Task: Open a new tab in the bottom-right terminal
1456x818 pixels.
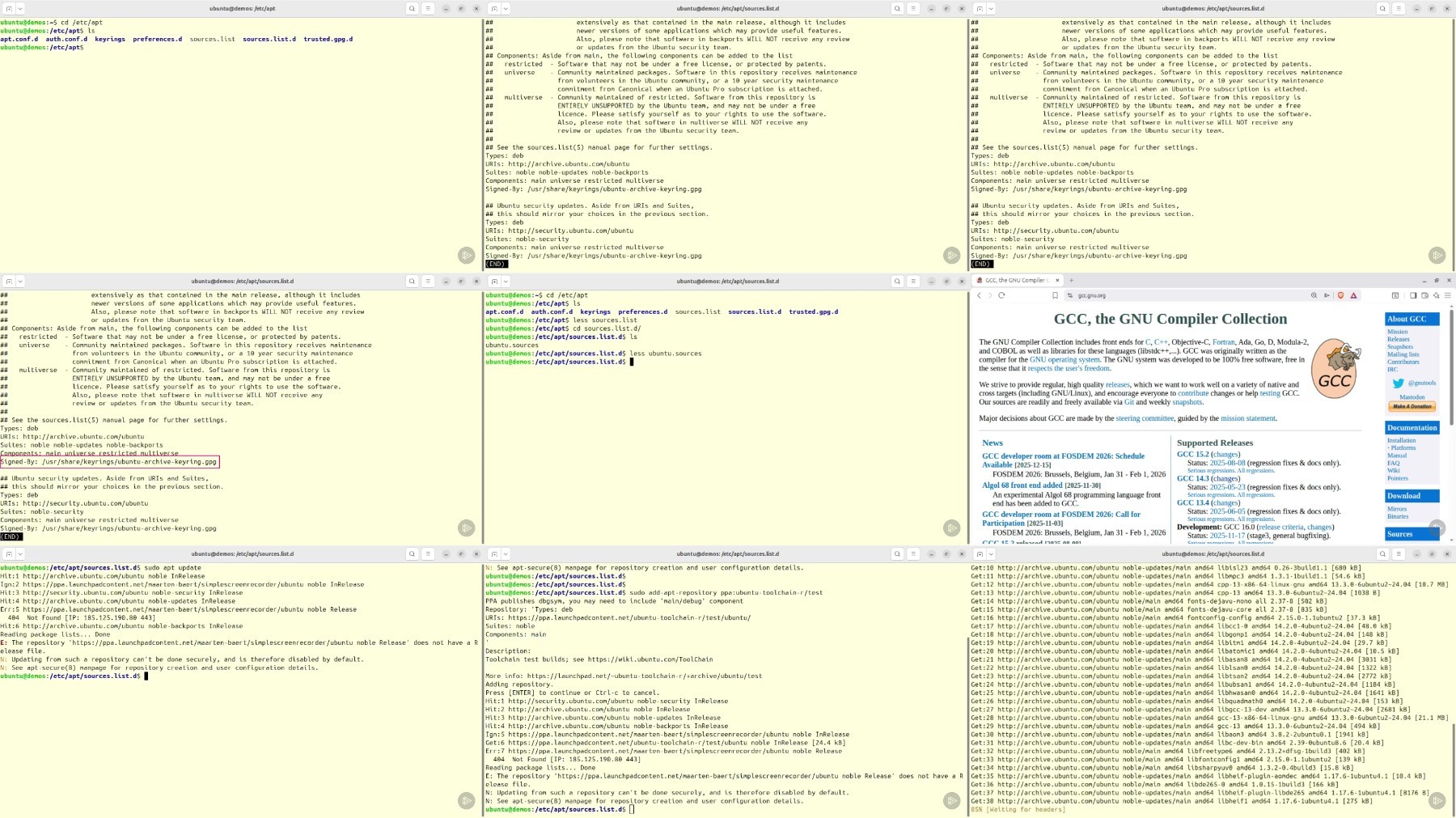Action: click(x=980, y=553)
